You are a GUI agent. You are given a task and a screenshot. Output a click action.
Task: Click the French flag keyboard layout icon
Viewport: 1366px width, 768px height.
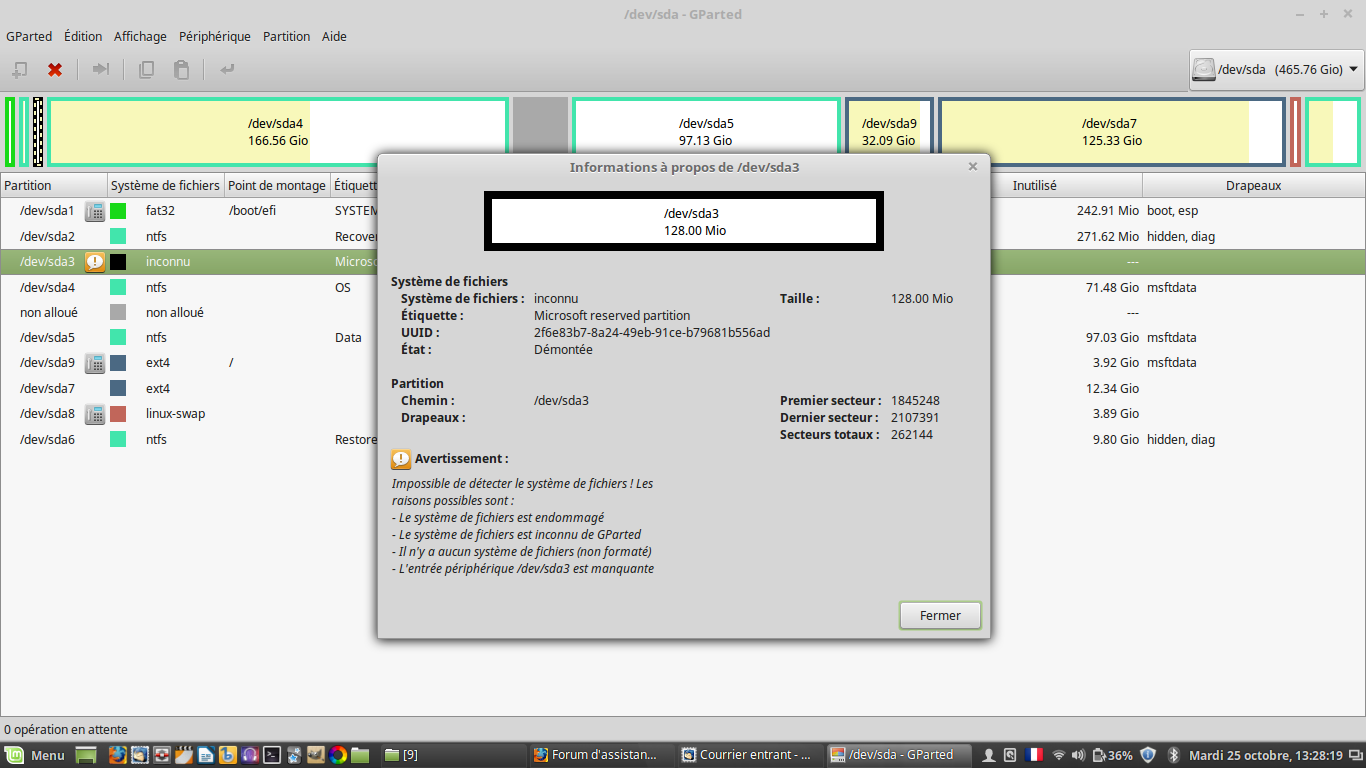pyautogui.click(x=1034, y=755)
